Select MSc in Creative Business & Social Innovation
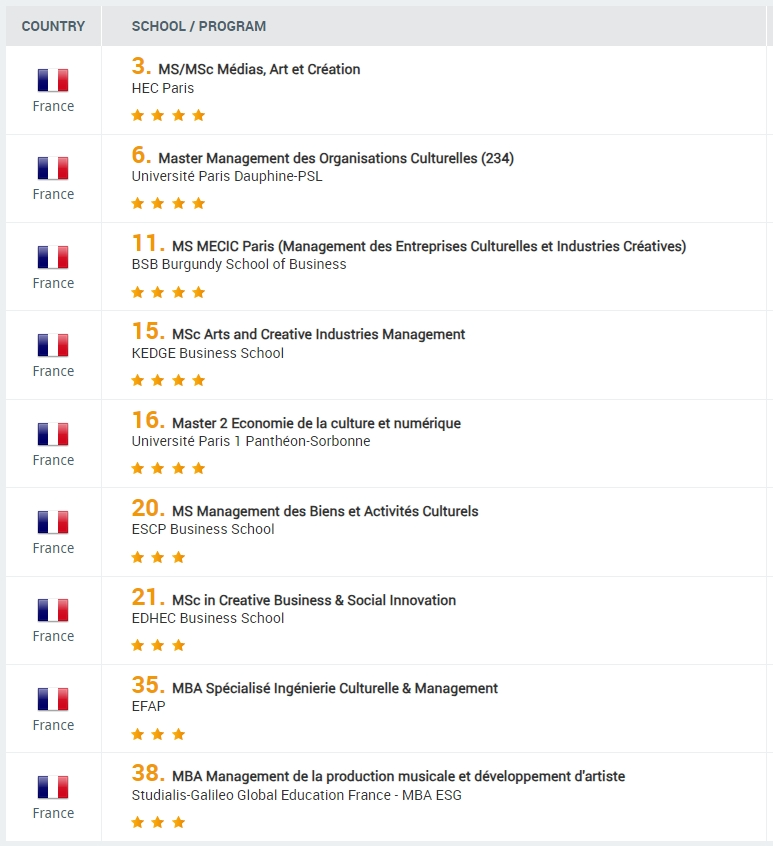 (314, 600)
